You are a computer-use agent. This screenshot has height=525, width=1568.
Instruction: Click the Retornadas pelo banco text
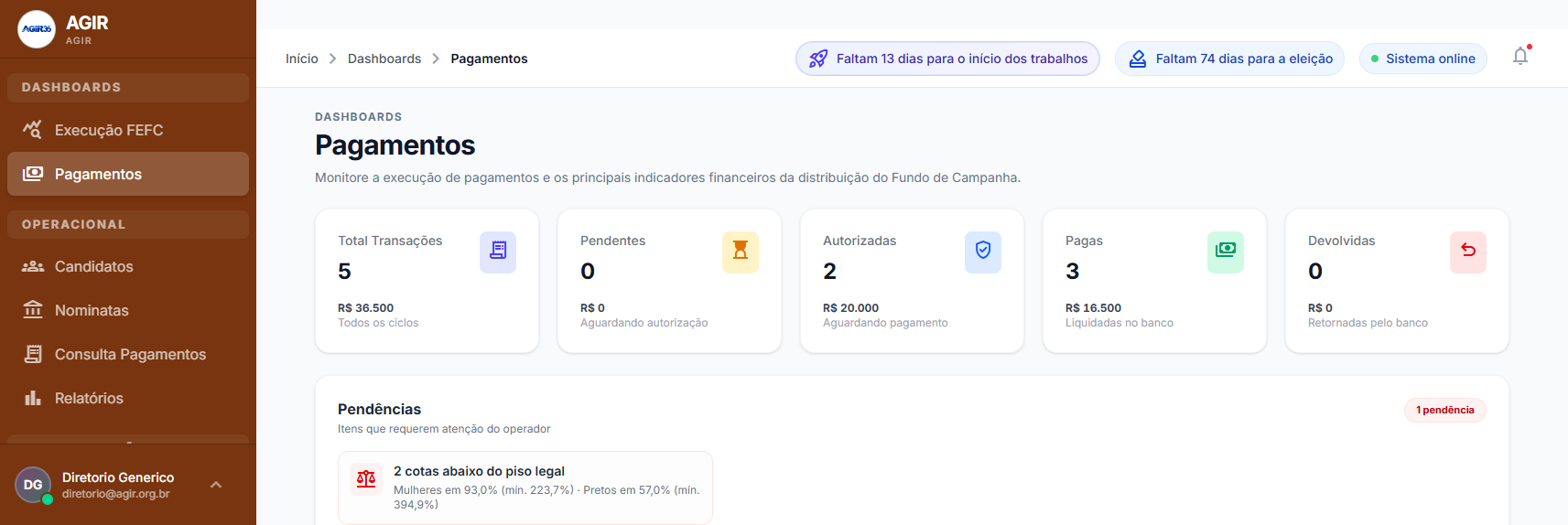coord(1368,323)
